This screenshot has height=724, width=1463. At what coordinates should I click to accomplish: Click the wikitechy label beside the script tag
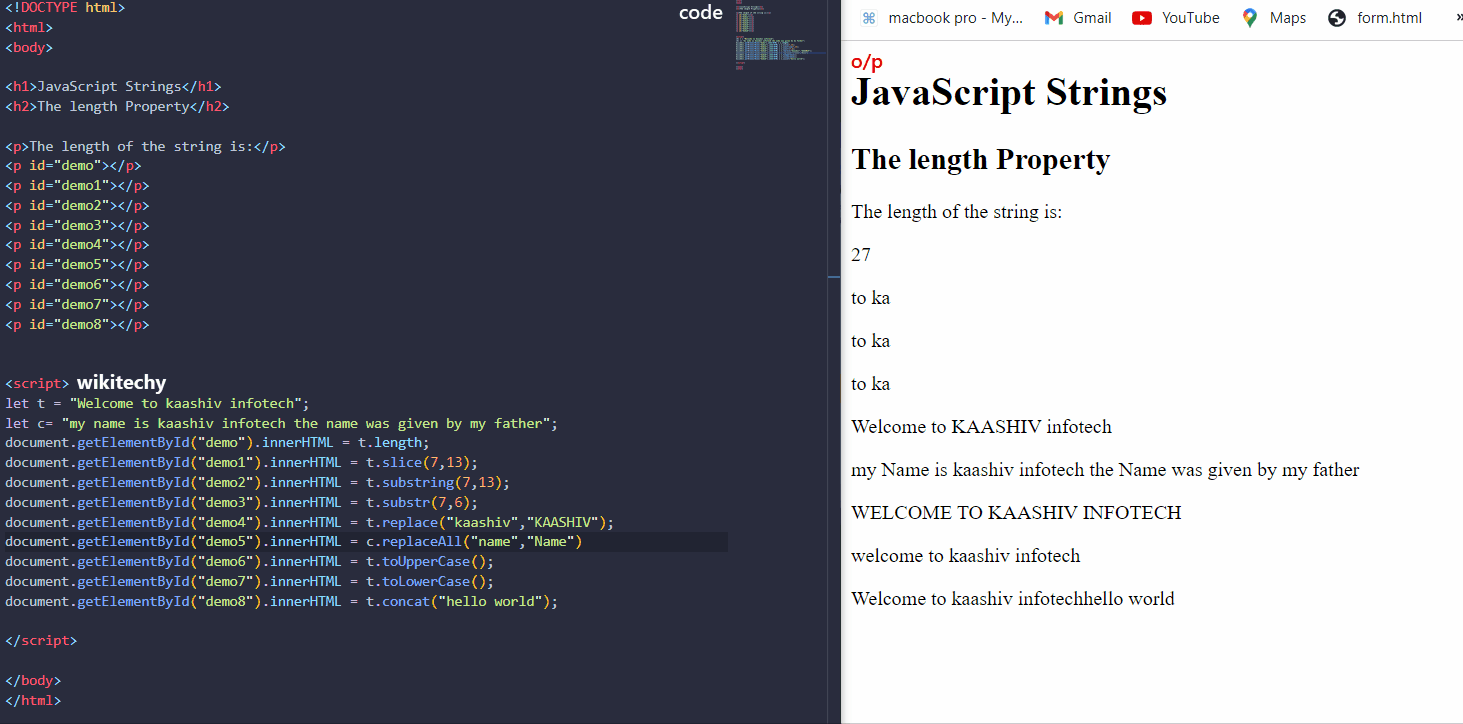click(x=120, y=382)
